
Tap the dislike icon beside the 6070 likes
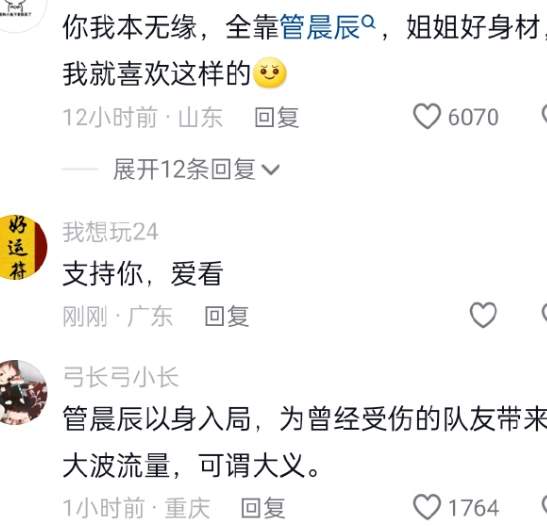tap(544, 115)
